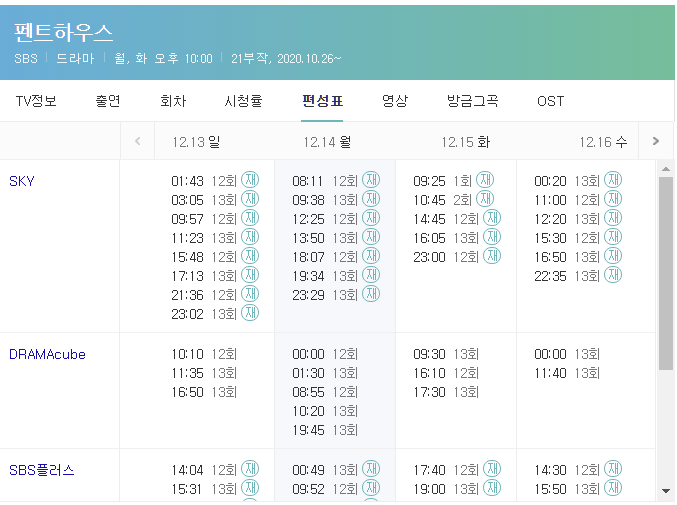The image size is (677, 505).
Task: Select the 12.16 수 date header
Action: click(603, 142)
